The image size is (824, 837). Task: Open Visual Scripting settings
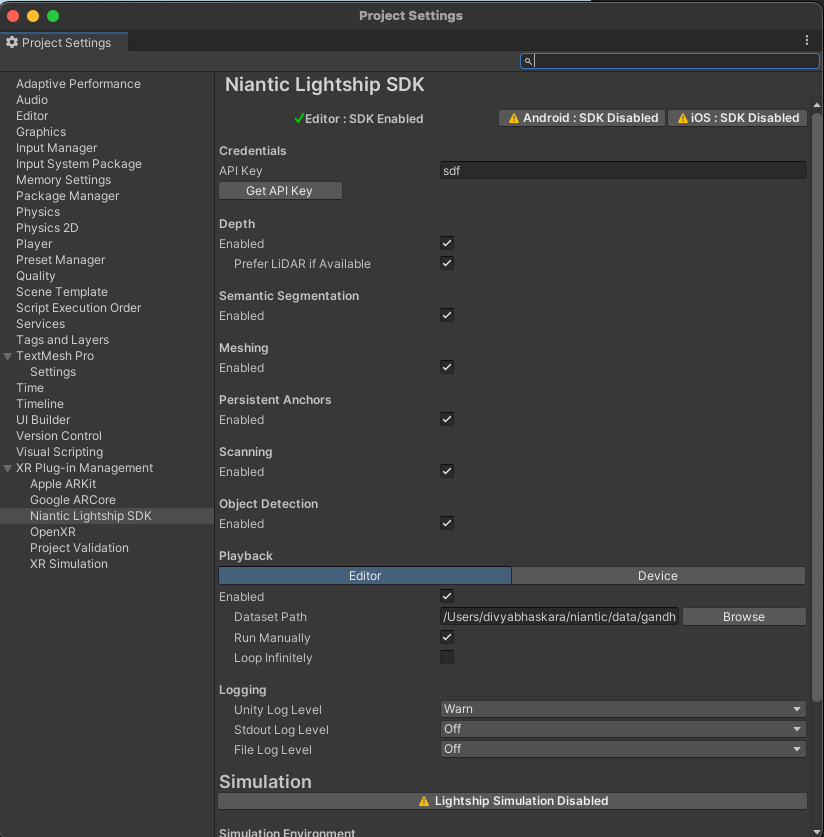tap(59, 452)
